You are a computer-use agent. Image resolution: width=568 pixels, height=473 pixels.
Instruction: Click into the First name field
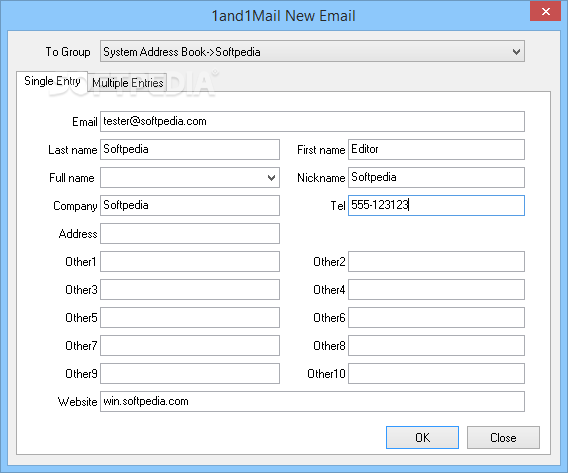tap(436, 149)
